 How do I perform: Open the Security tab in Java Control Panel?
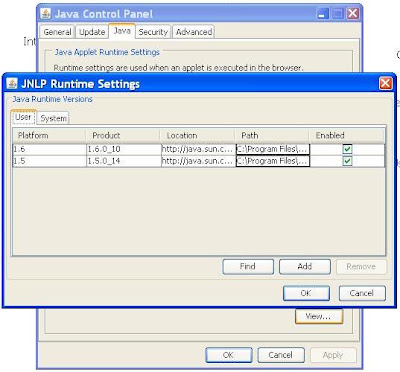pyautogui.click(x=153, y=32)
